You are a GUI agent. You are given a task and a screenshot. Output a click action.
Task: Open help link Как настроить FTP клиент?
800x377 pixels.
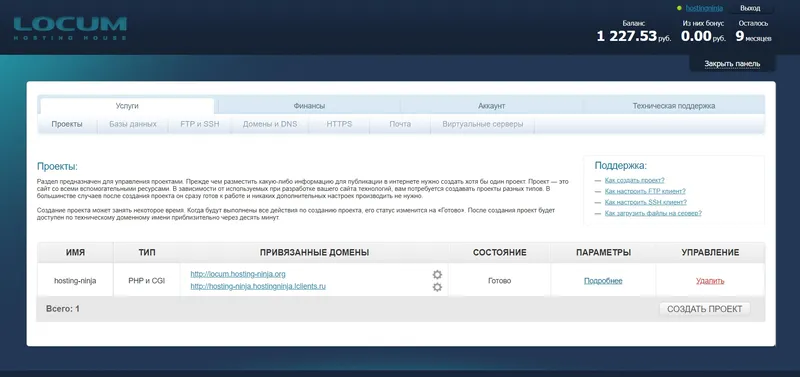pyautogui.click(x=645, y=191)
